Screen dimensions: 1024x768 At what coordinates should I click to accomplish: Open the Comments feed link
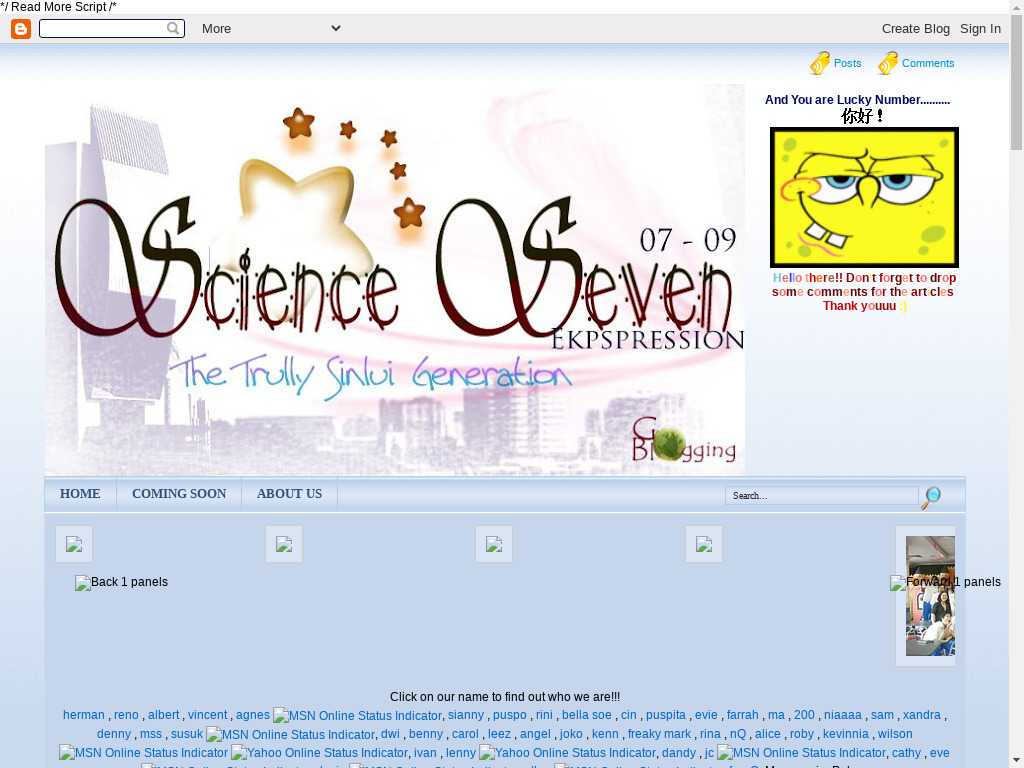[928, 63]
